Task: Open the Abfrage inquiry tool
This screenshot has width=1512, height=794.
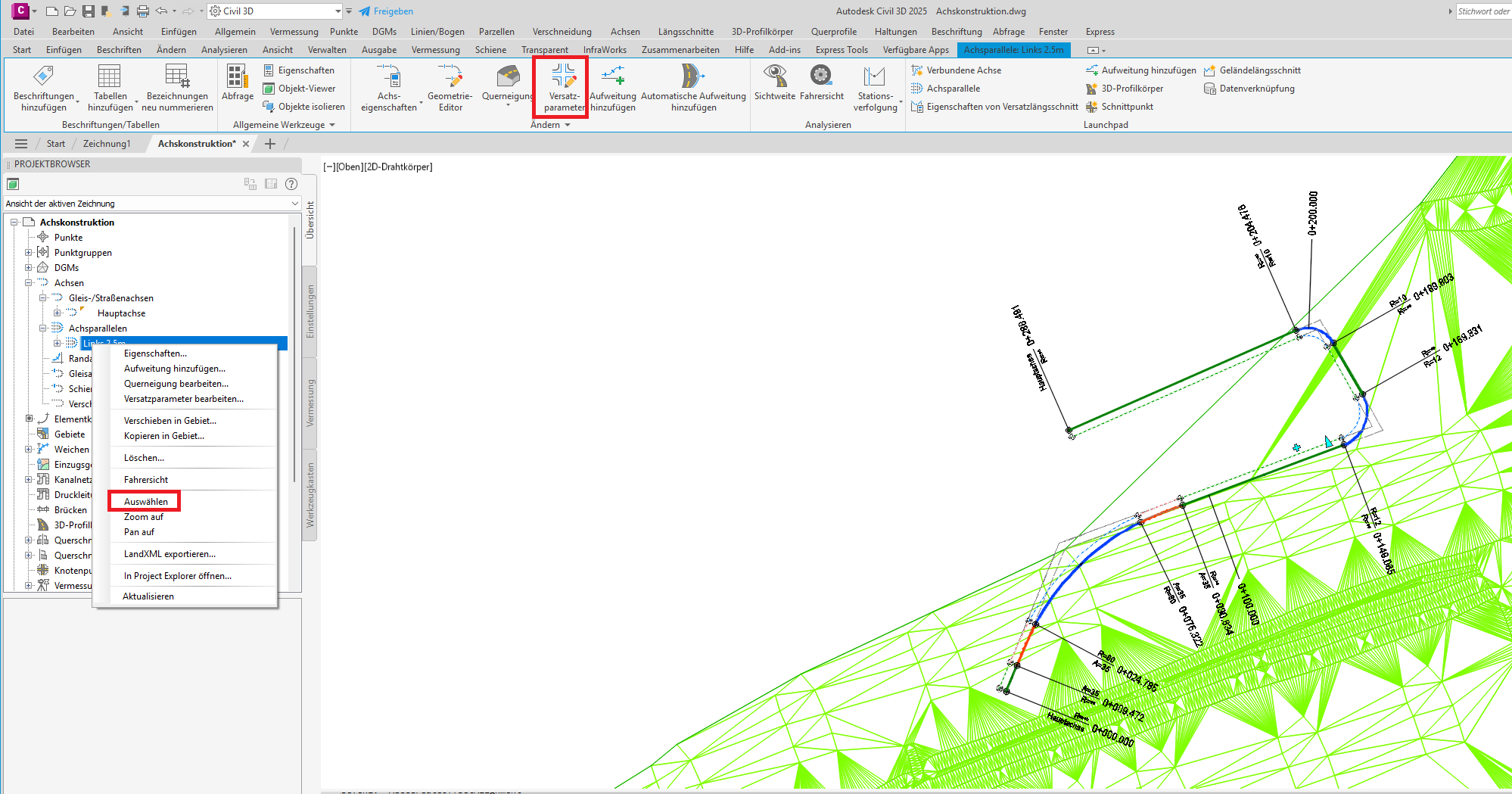Action: (x=237, y=83)
